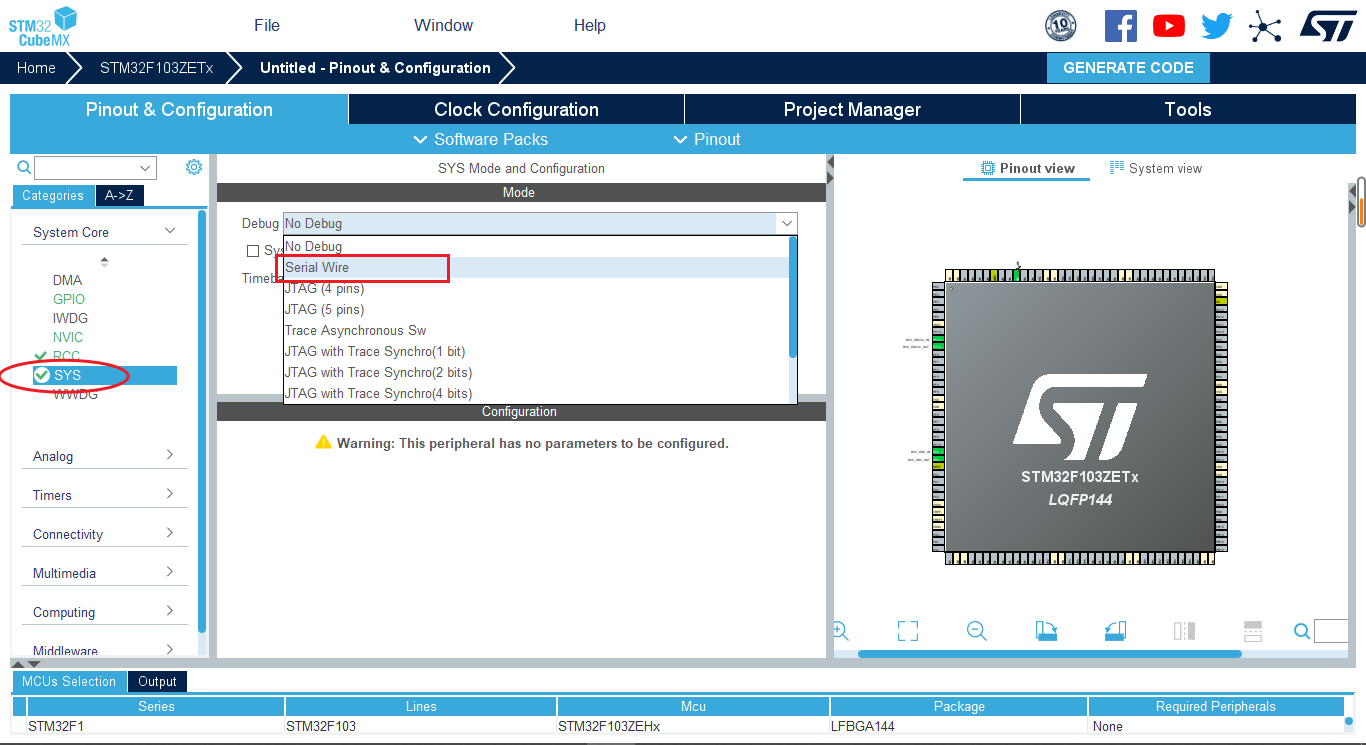Rotate the chip counterclockwise icon
1366x745 pixels.
click(x=1115, y=631)
